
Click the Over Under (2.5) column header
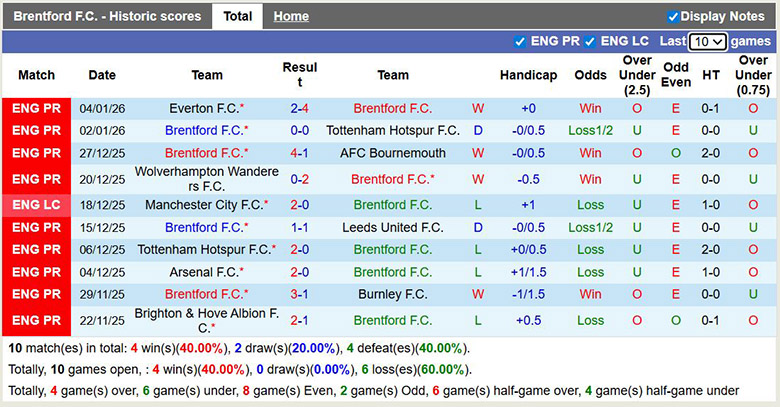(x=637, y=75)
